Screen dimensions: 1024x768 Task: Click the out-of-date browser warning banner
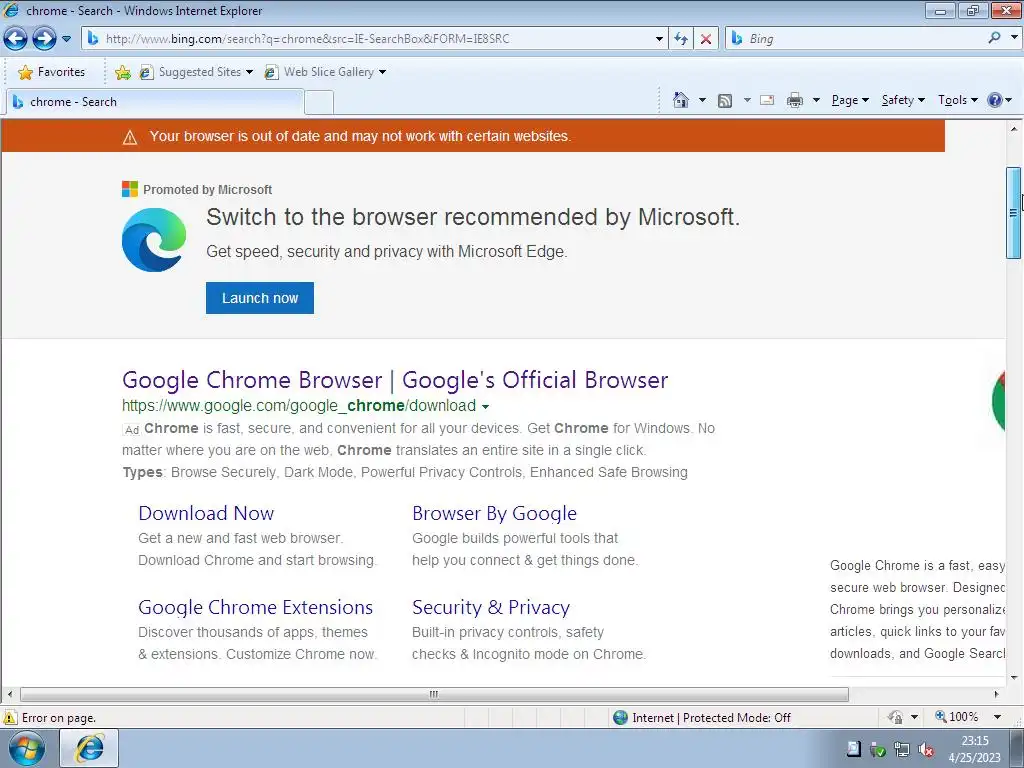tap(473, 136)
